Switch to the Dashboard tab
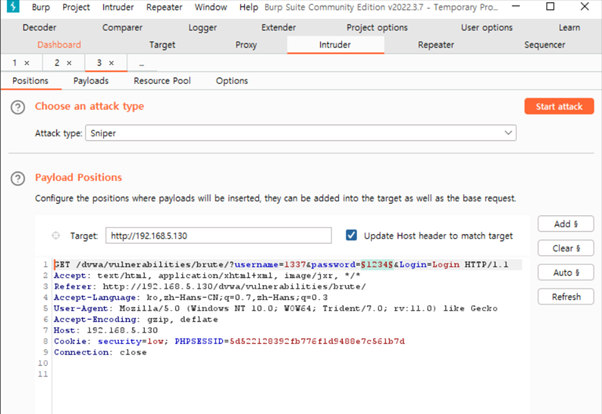Image resolution: width=602 pixels, height=414 pixels. click(59, 45)
